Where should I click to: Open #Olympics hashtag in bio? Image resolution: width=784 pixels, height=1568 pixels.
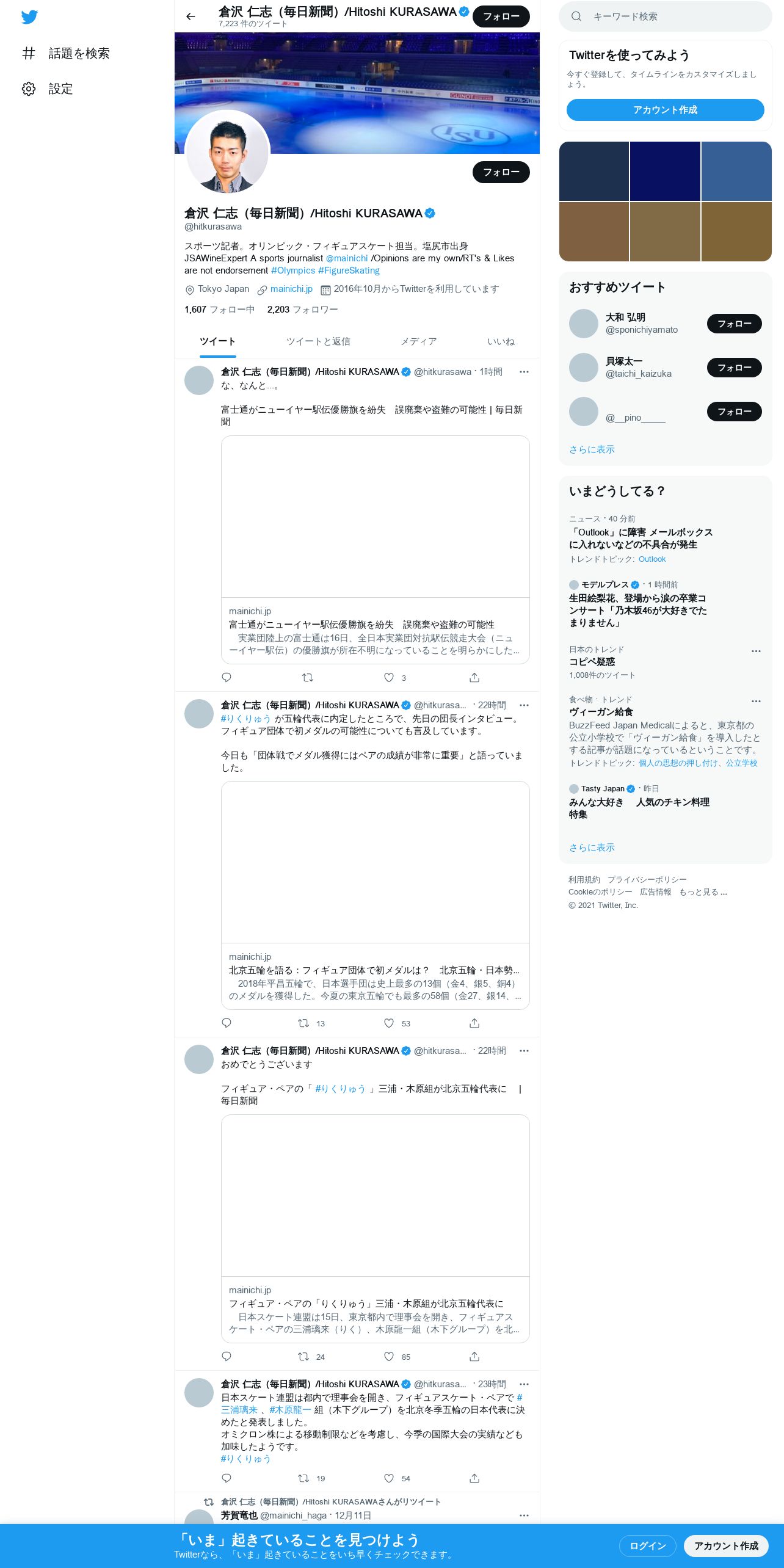tap(293, 270)
